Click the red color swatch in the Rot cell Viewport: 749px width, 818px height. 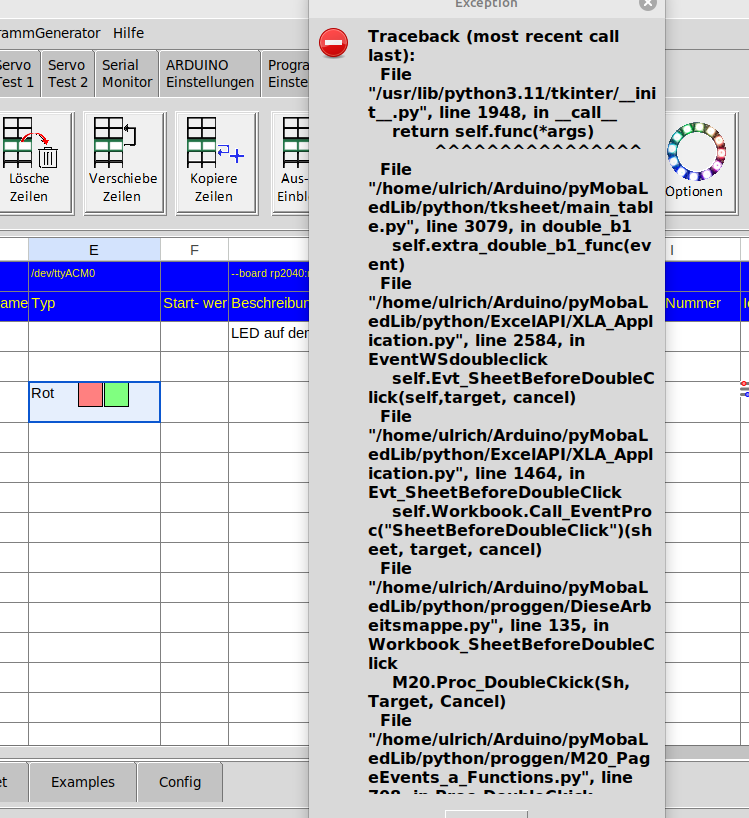tap(90, 394)
